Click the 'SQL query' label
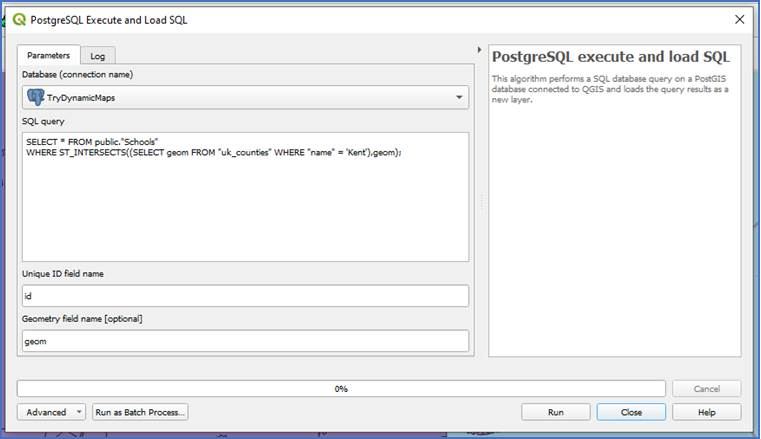The width and height of the screenshot is (761, 439). click(43, 121)
